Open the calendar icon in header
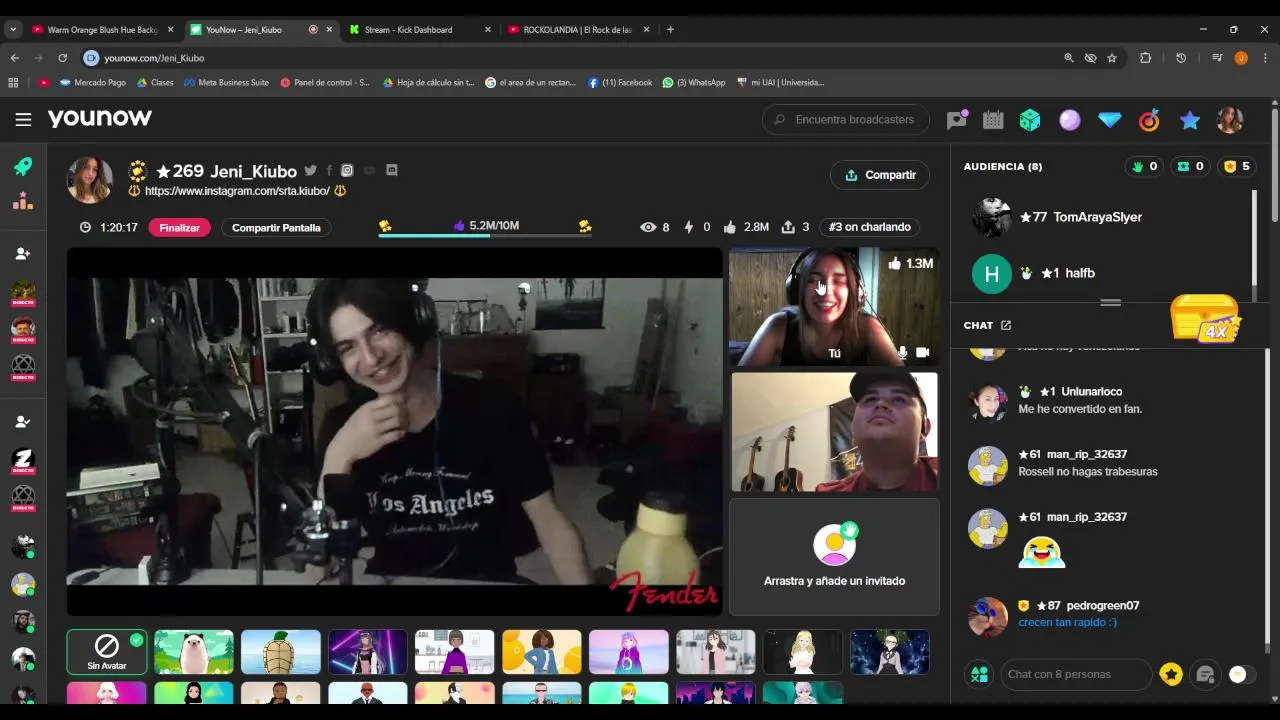1280x720 pixels. (x=993, y=120)
